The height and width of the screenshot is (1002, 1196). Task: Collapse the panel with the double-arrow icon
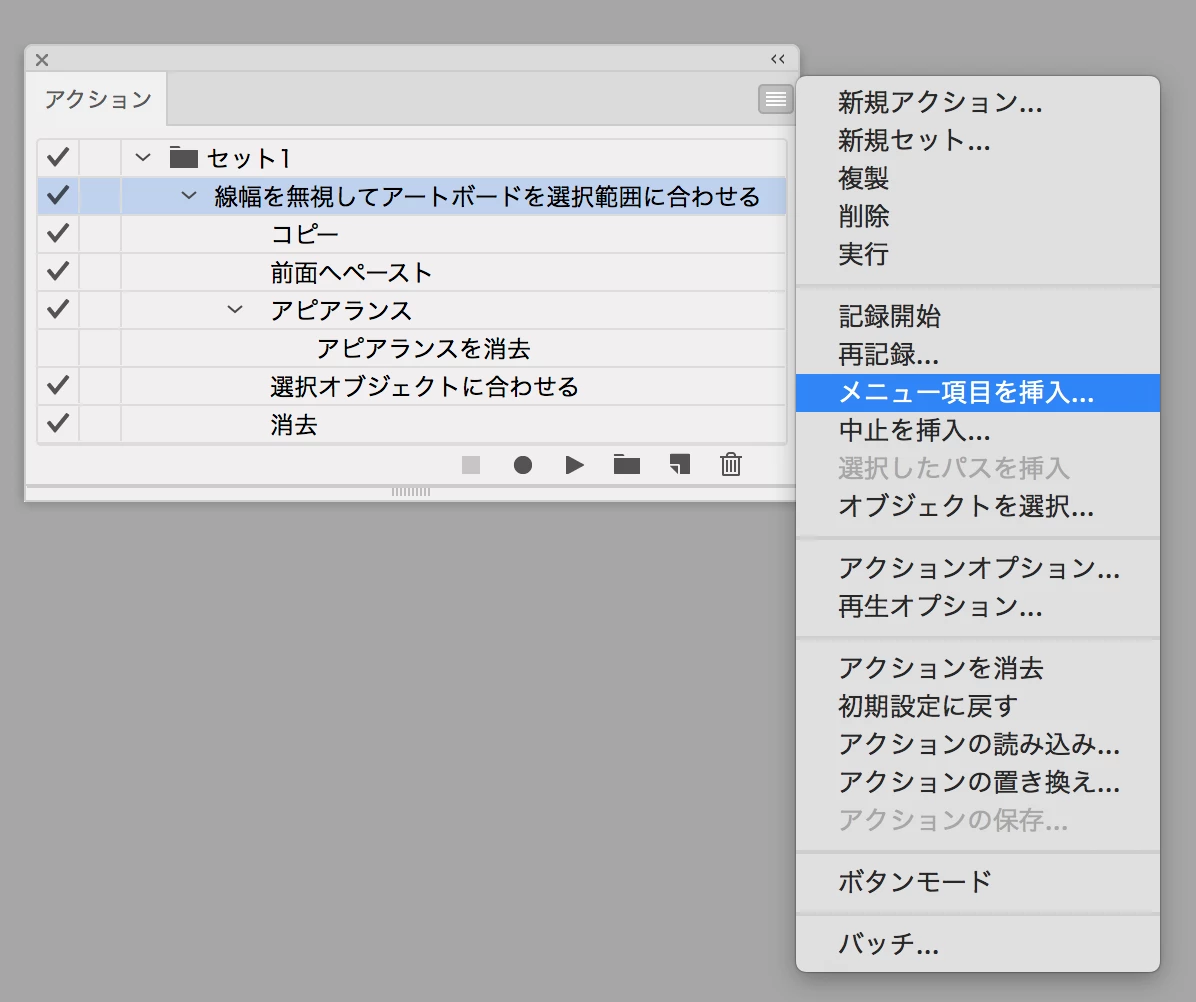coord(777,59)
